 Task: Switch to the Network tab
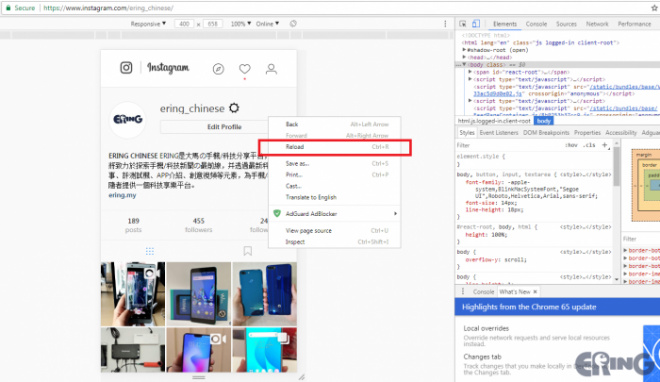[x=597, y=24]
